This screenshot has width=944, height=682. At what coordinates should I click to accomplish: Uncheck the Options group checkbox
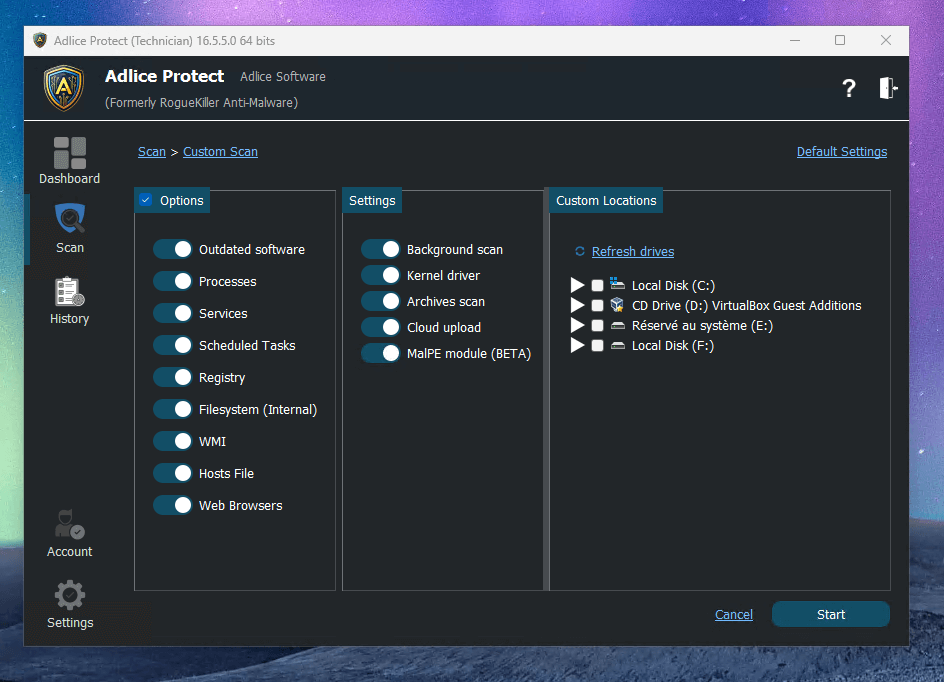point(146,200)
